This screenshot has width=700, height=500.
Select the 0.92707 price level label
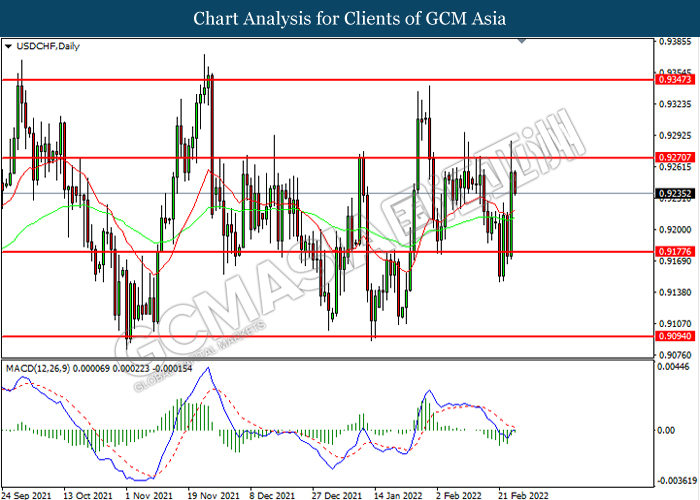pyautogui.click(x=675, y=157)
